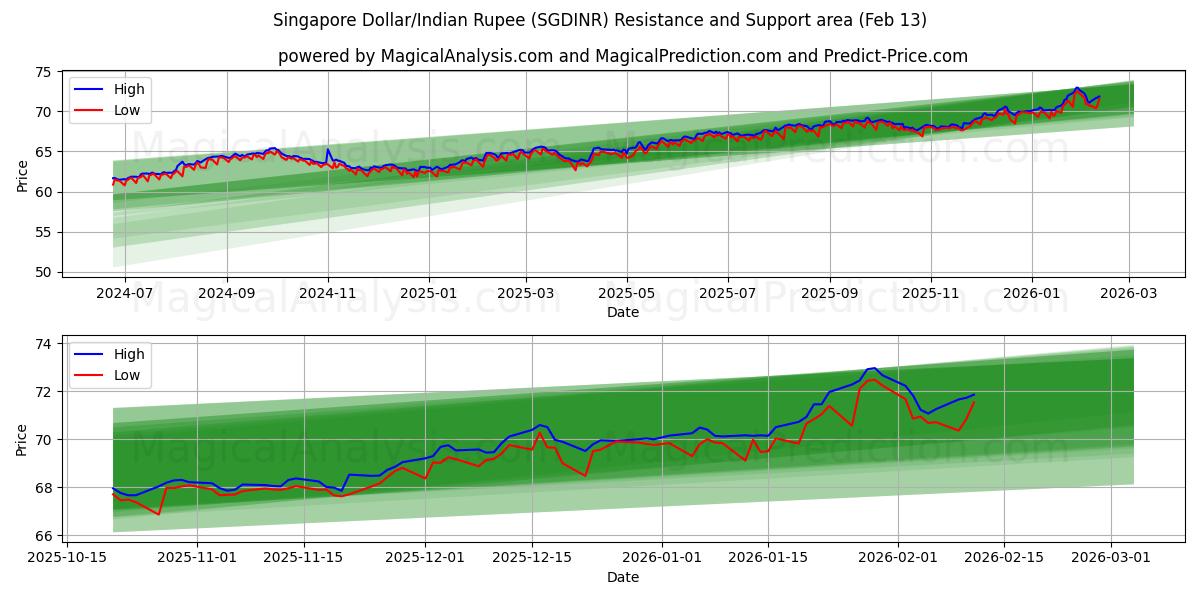Expand the bottom chart legend box
This screenshot has height=600, width=1200.
[108, 364]
